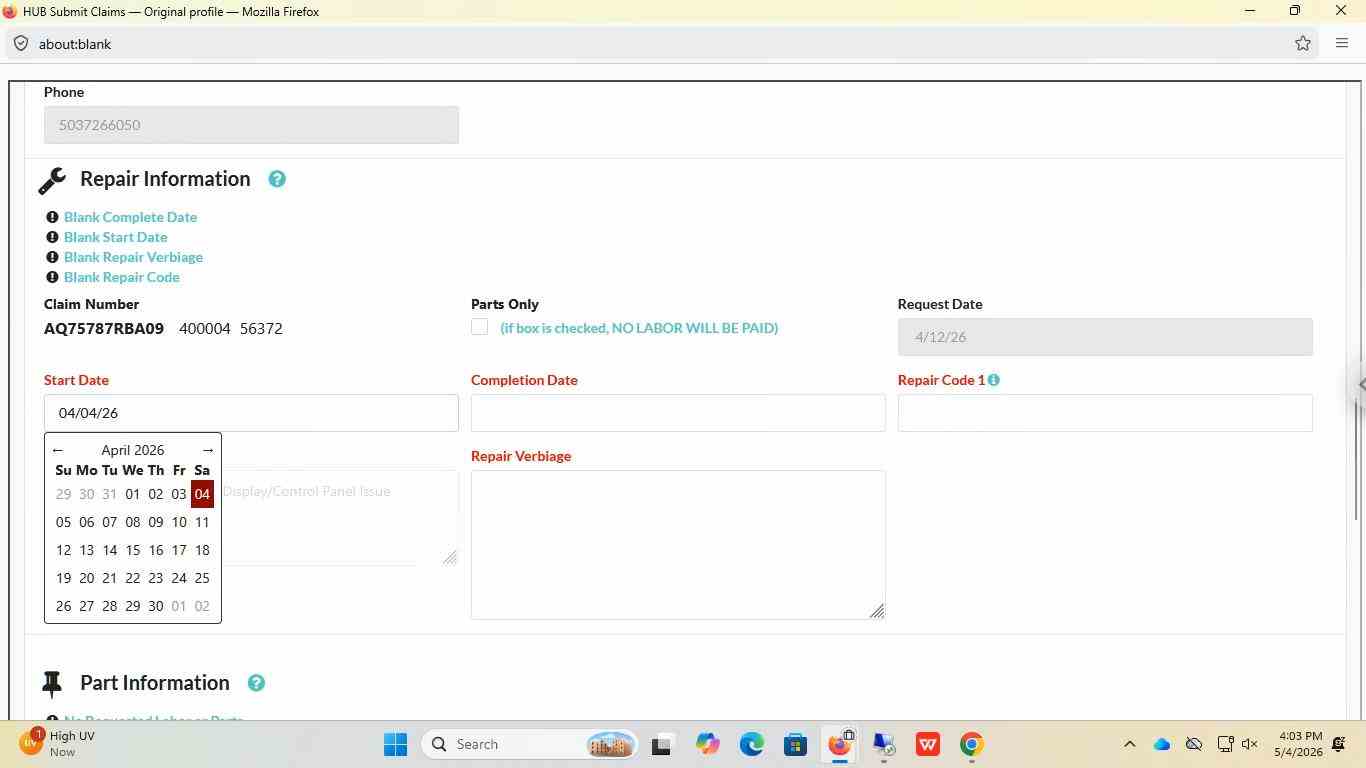This screenshot has height=768, width=1366.
Task: Click the shield tracking protection icon
Action: coord(21,44)
